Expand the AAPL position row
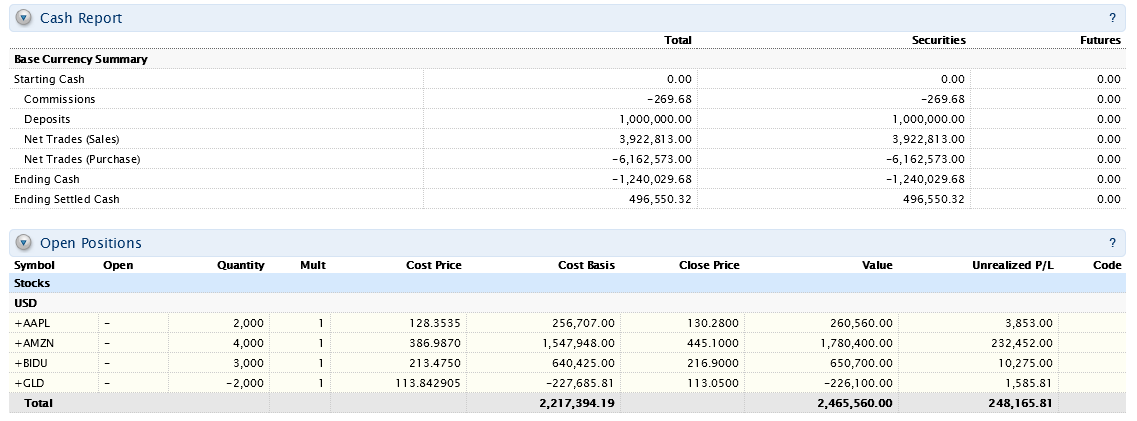Screen dimensions: 1137x421 click(33, 323)
